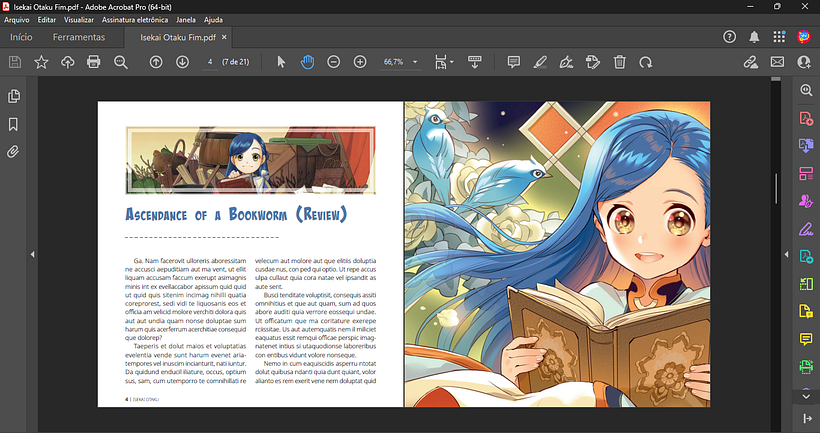Open the yellow page note tool
Viewport: 820px width, 433px height.
click(x=806, y=312)
